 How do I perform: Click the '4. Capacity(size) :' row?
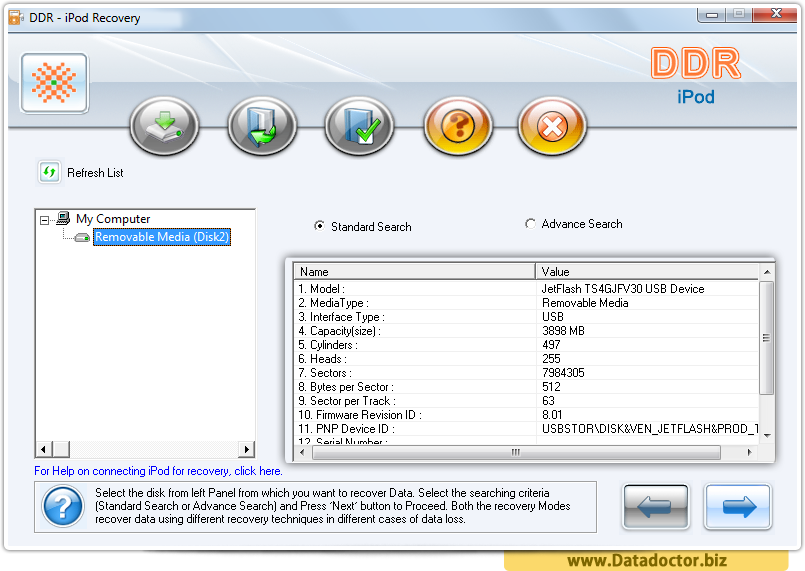pyautogui.click(x=526, y=331)
